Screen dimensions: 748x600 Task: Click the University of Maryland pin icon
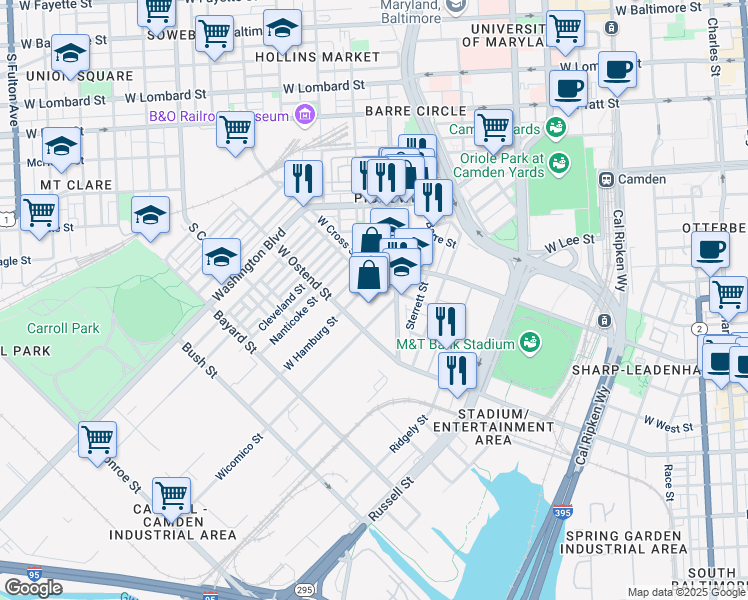pyautogui.click(x=457, y=6)
